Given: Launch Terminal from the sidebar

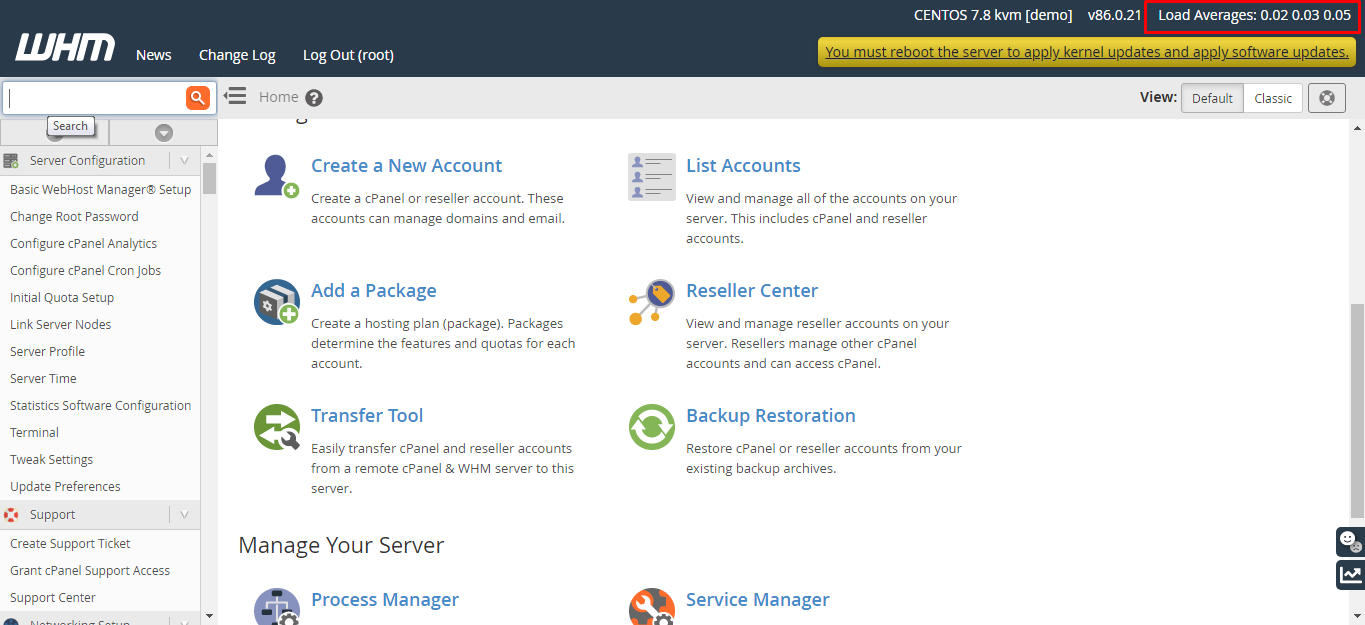Looking at the screenshot, I should coord(34,433).
